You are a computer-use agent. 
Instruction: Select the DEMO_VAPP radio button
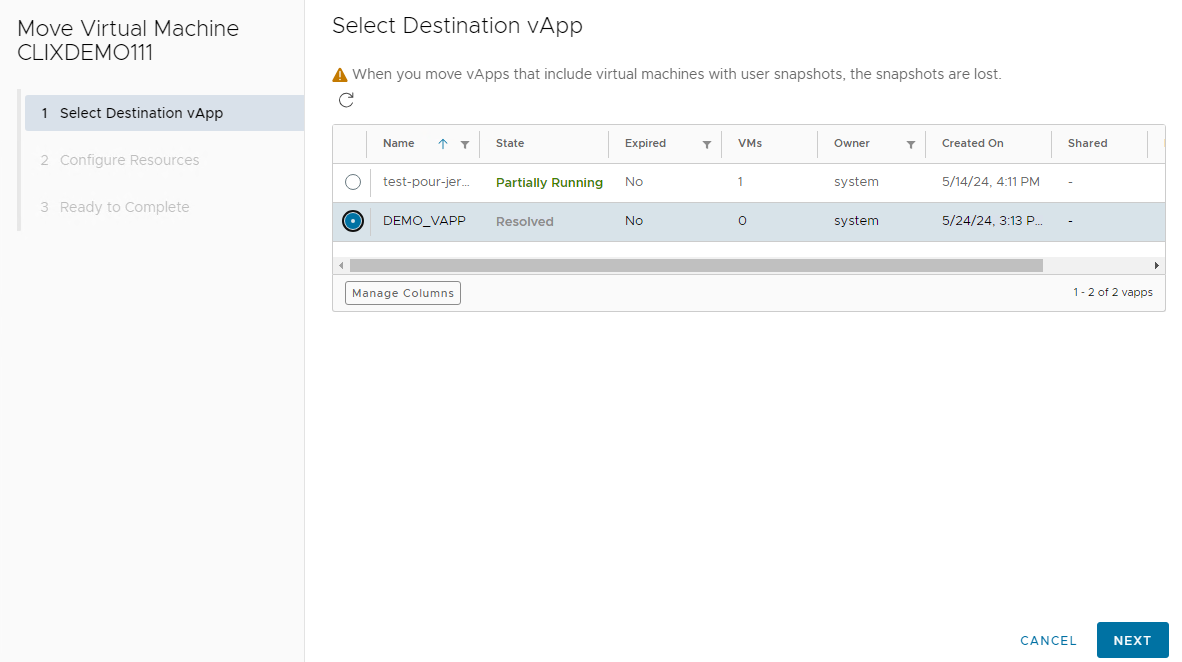pos(353,221)
